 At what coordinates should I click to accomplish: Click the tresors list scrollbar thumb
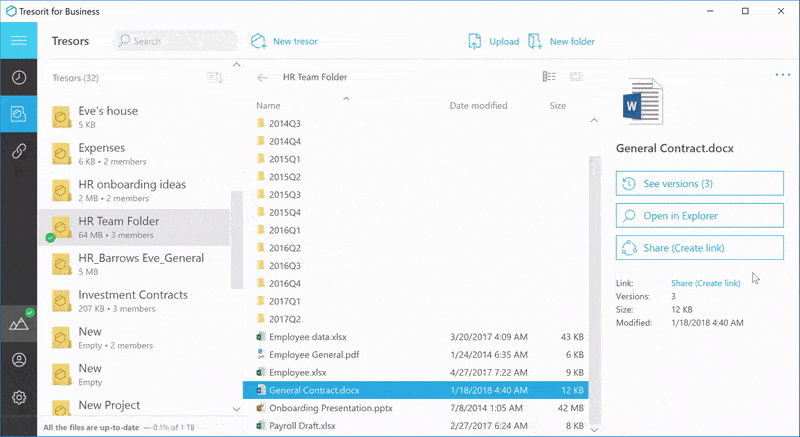point(236,240)
